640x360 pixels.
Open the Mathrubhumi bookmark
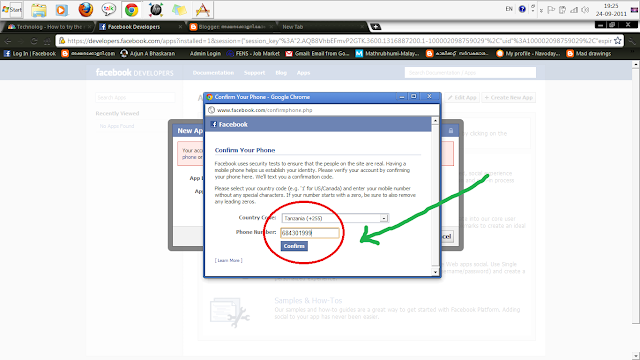(387, 53)
